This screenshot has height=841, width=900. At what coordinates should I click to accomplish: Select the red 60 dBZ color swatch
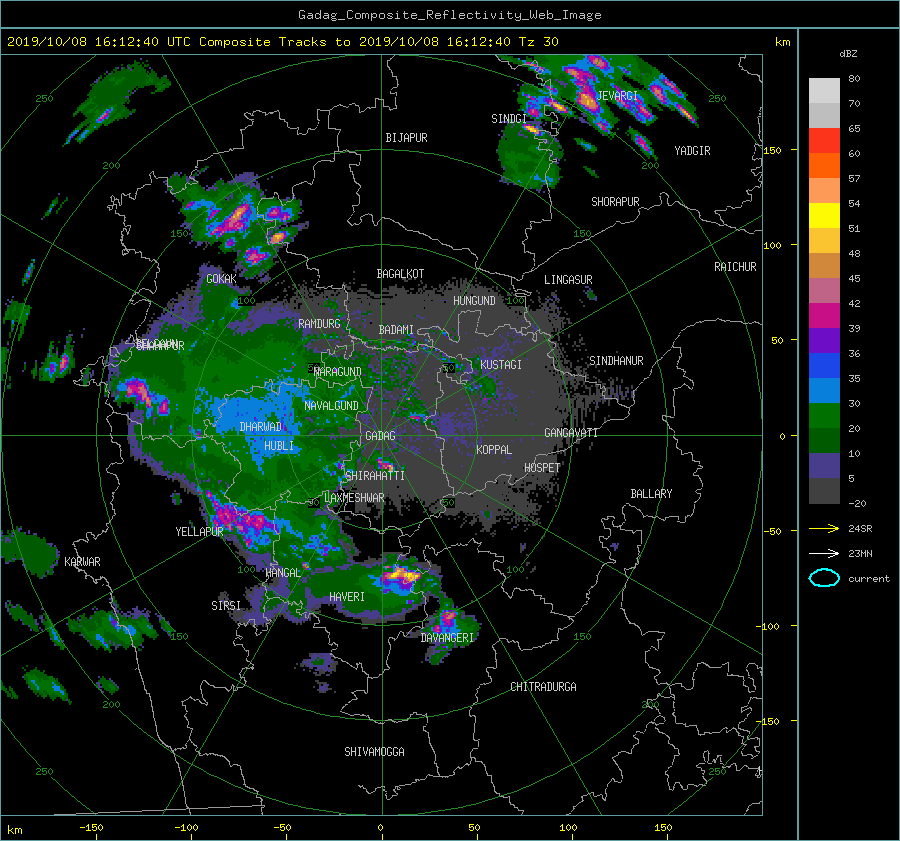click(824, 140)
